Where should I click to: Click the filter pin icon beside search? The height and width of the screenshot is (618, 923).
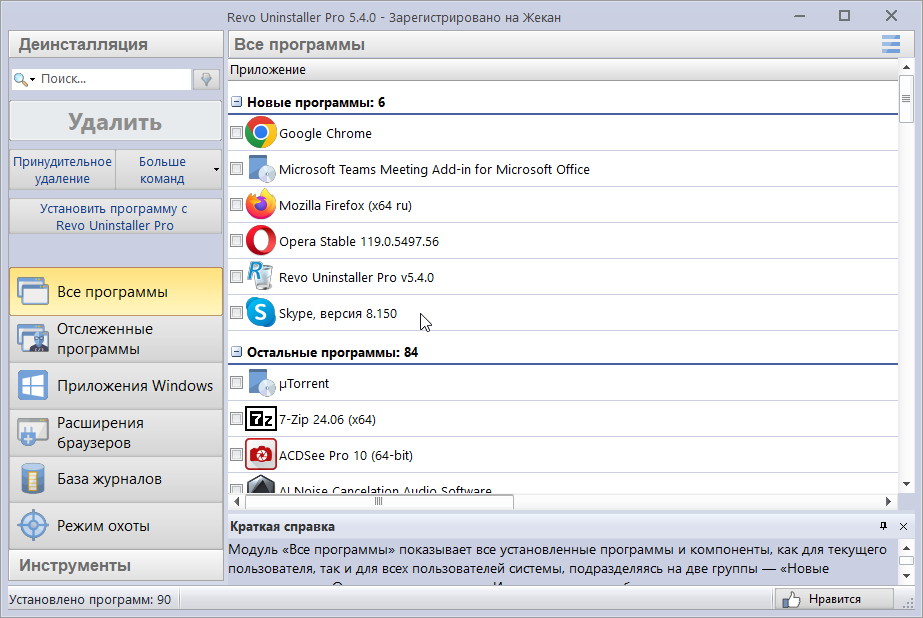[x=206, y=79]
